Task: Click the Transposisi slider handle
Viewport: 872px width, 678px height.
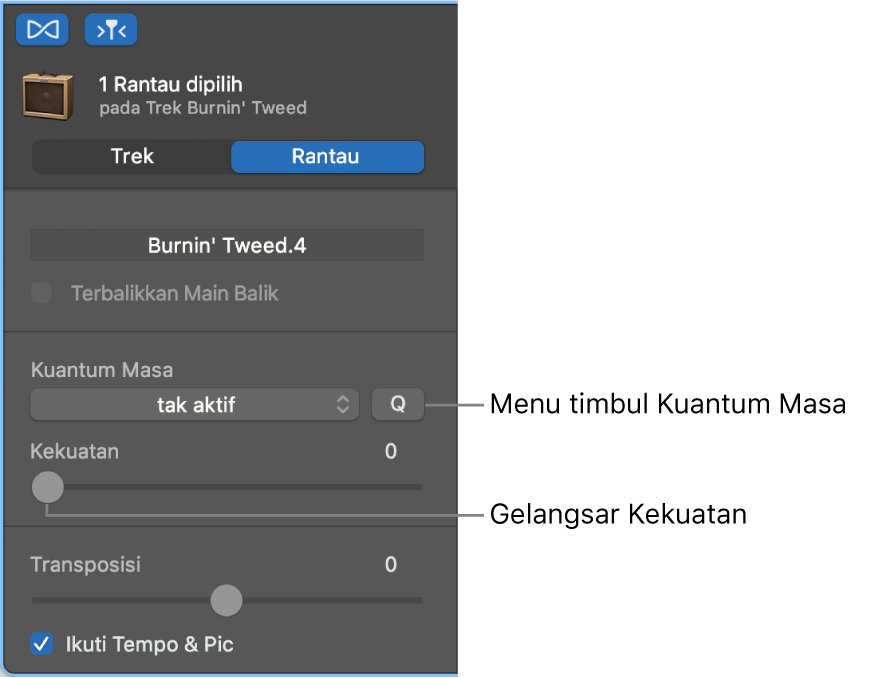Action: pyautogui.click(x=226, y=600)
